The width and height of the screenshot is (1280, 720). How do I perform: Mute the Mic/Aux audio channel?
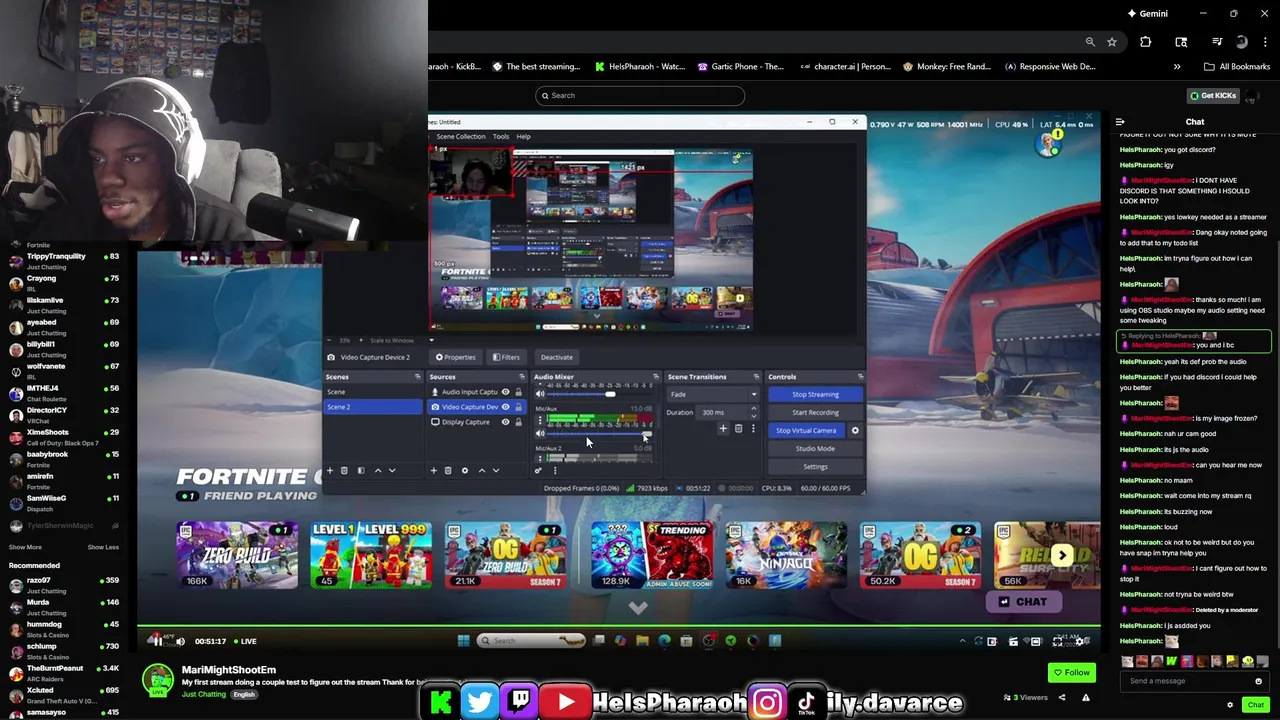(540, 433)
